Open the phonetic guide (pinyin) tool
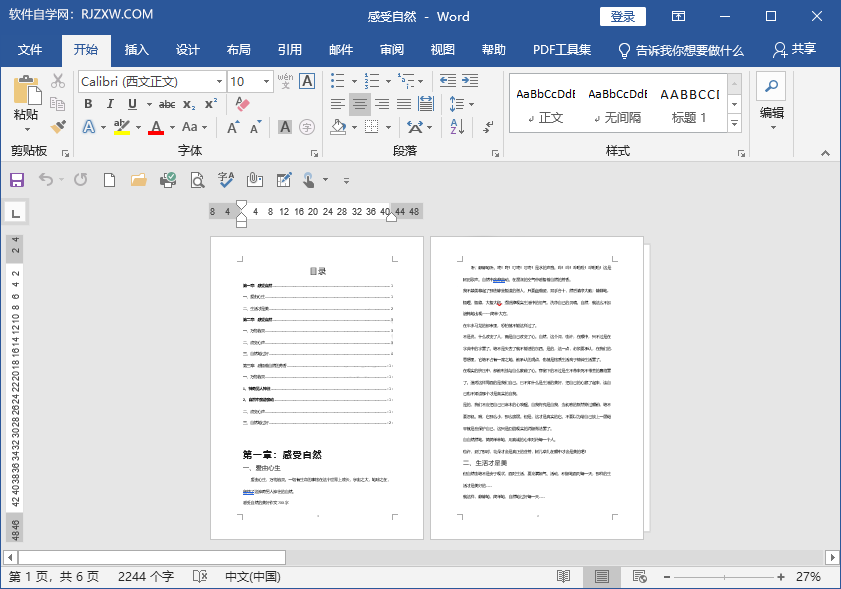The width and height of the screenshot is (841, 589). pyautogui.click(x=287, y=81)
